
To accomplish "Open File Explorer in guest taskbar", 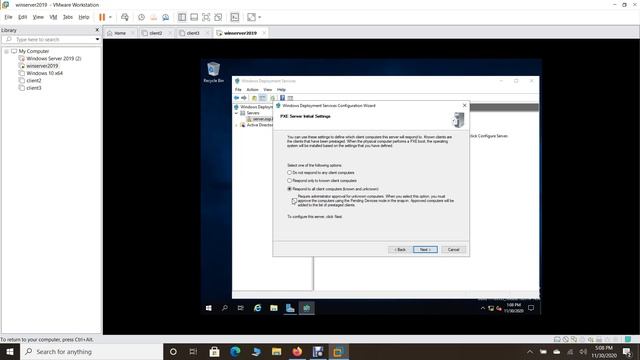I will pyautogui.click(x=273, y=308).
